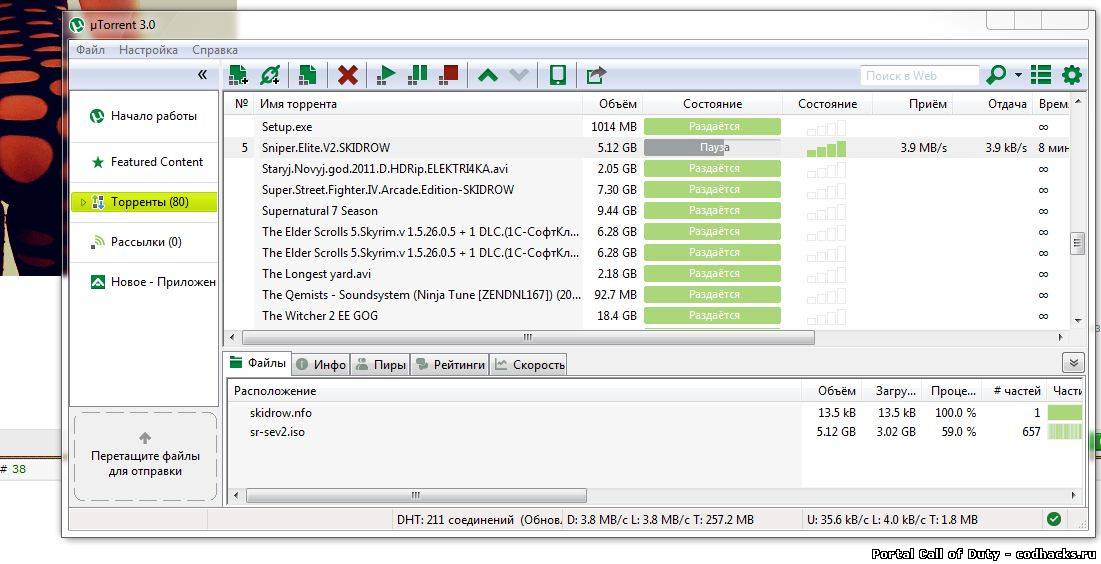
Task: Click the Share toolbar icon
Action: click(x=596, y=74)
